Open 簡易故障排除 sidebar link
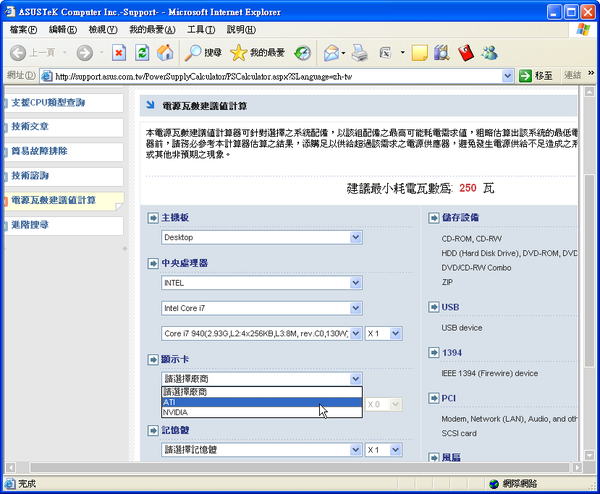Viewport: 600px width, 494px height. click(x=39, y=151)
